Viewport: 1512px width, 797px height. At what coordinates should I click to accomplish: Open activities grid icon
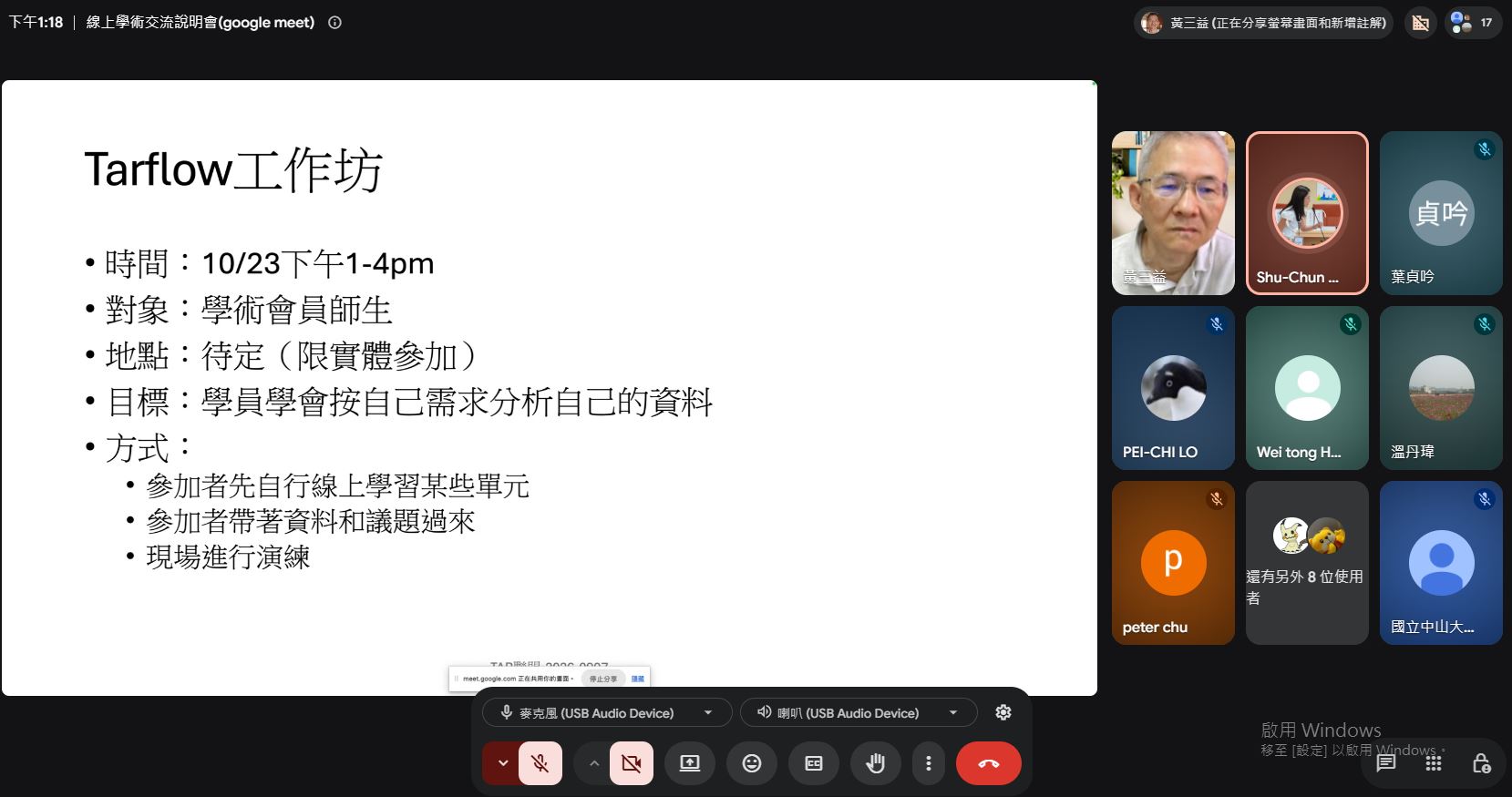1434,762
